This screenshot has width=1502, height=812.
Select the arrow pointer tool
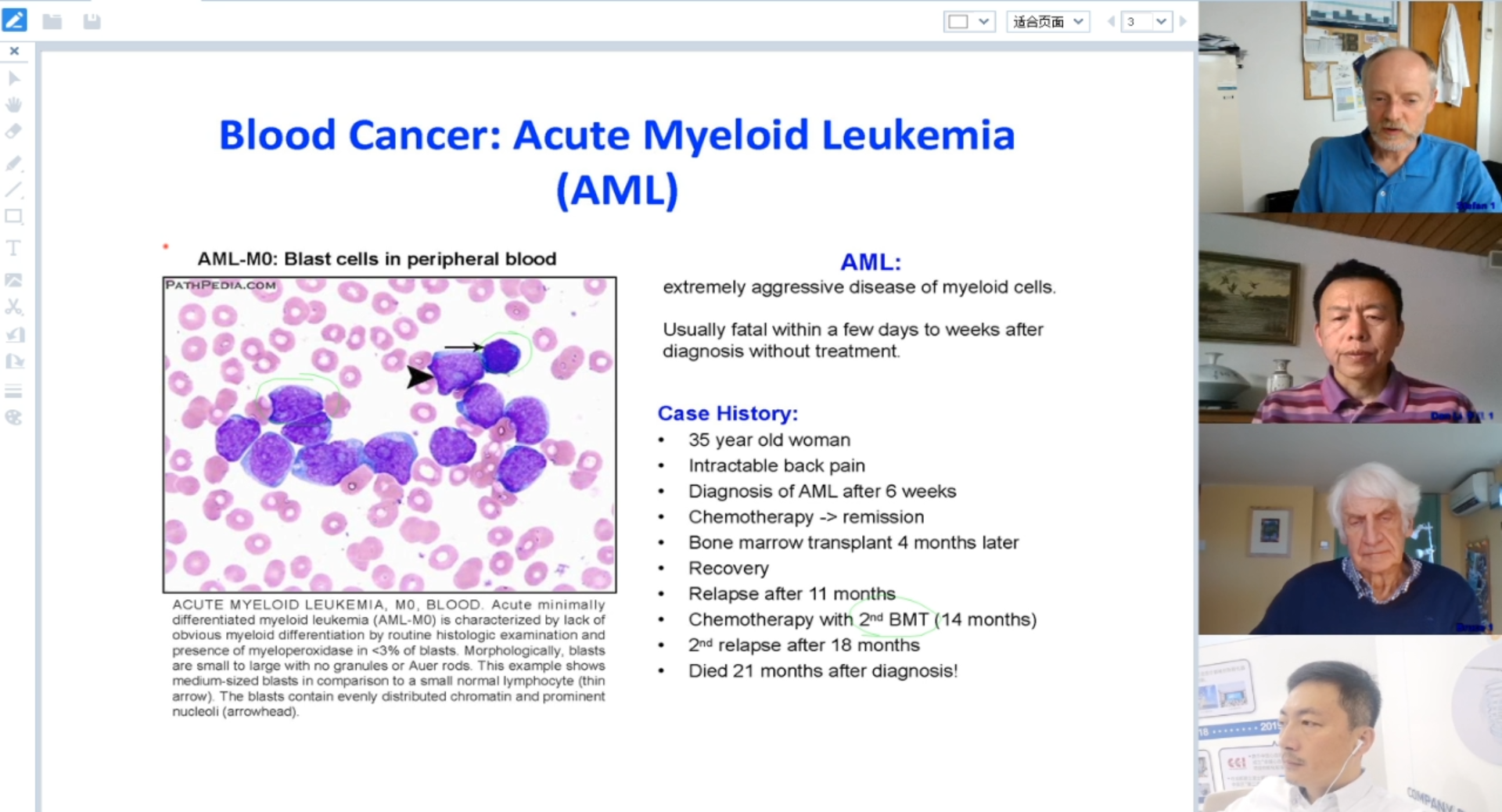(14, 78)
